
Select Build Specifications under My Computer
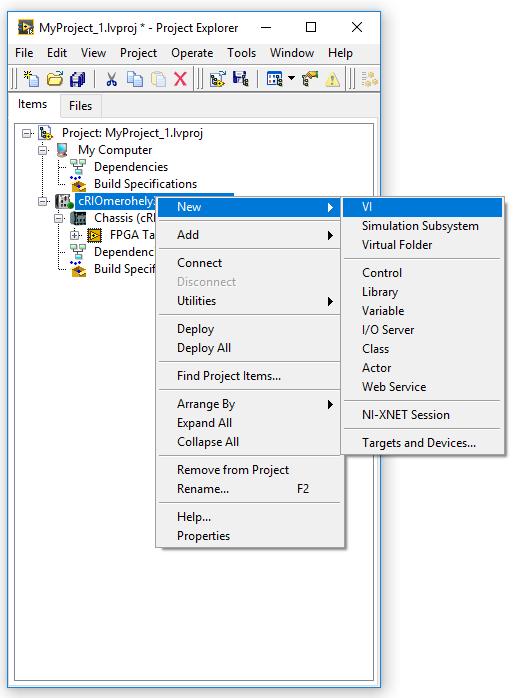coord(145,184)
